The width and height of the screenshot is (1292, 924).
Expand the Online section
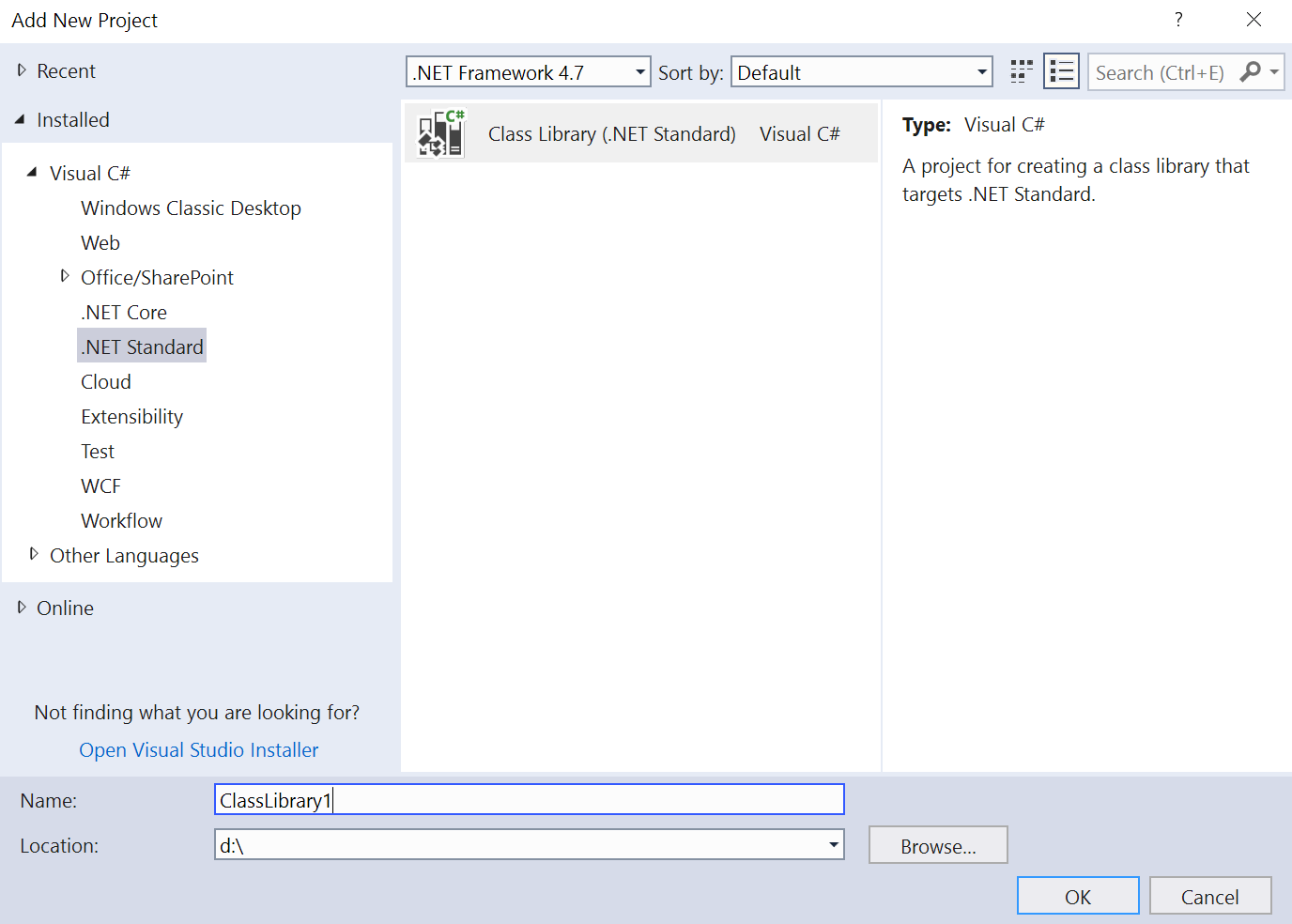coord(22,608)
